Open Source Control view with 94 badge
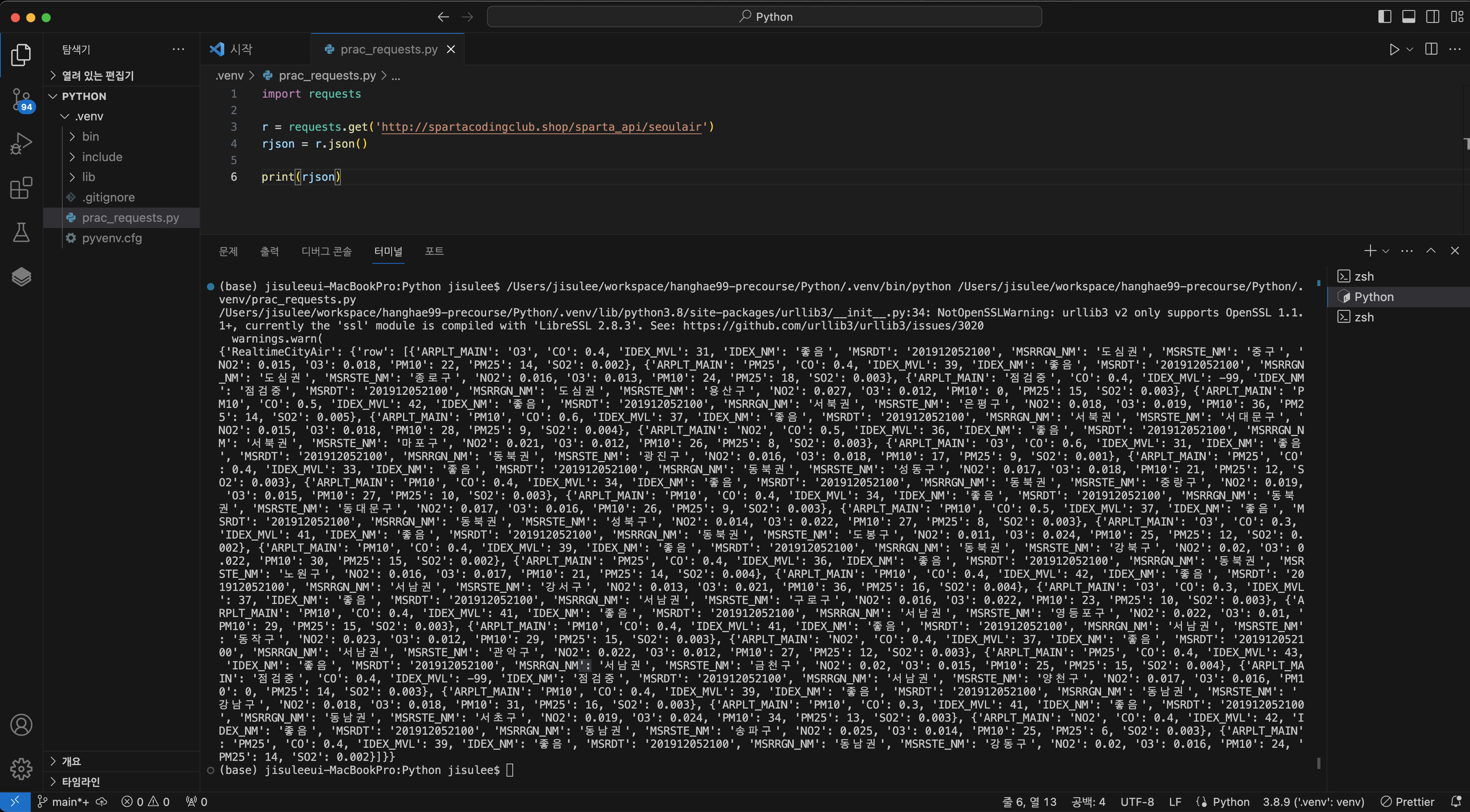Image resolution: width=1470 pixels, height=812 pixels. (x=22, y=100)
